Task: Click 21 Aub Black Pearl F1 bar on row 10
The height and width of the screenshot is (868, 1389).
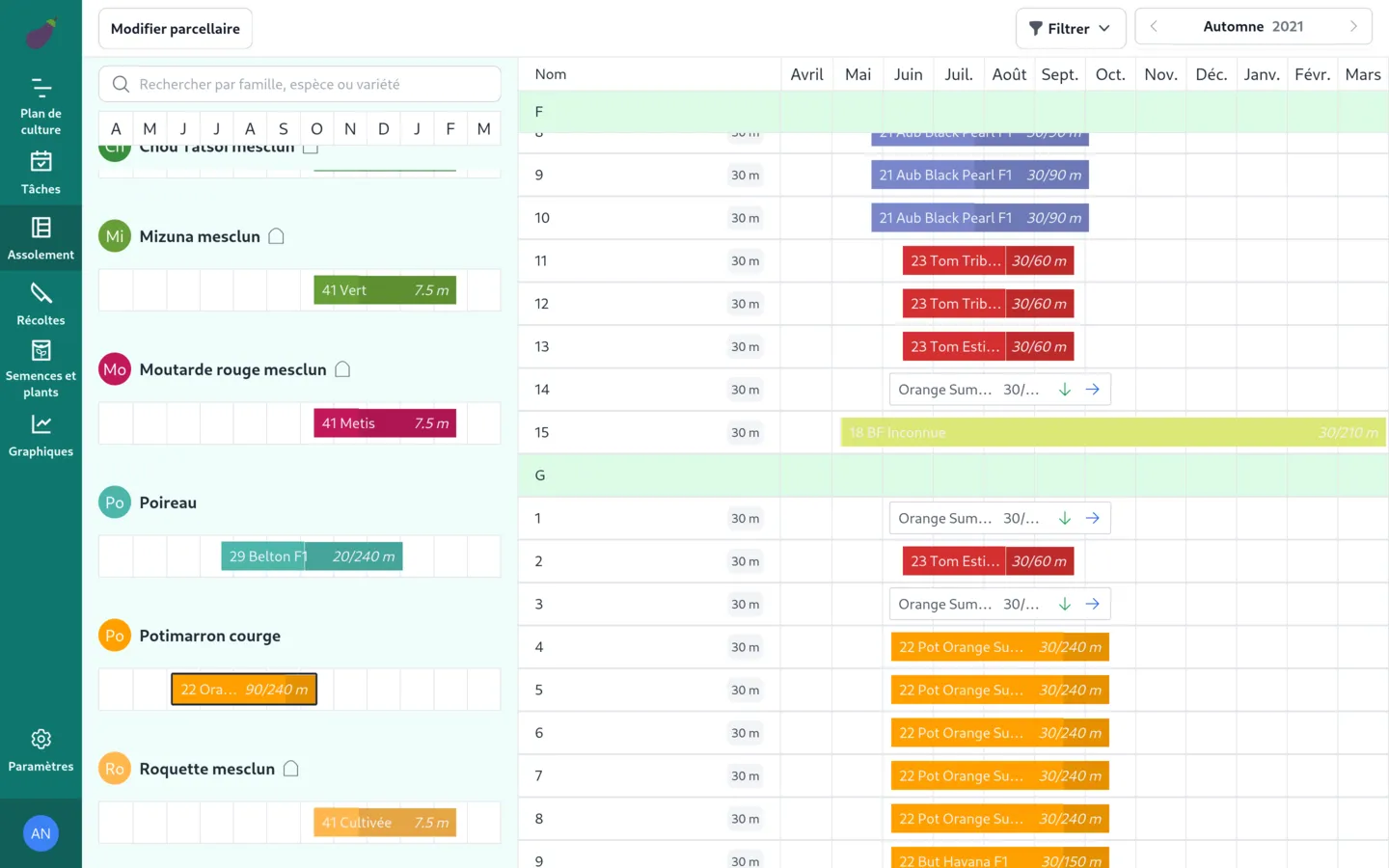Action: click(x=980, y=218)
